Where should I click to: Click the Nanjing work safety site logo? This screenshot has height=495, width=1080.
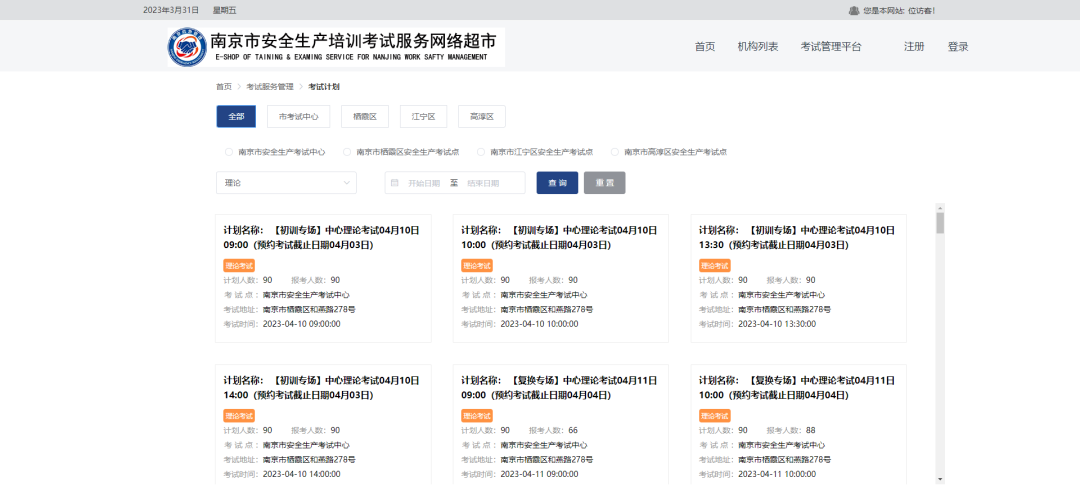(x=187, y=47)
